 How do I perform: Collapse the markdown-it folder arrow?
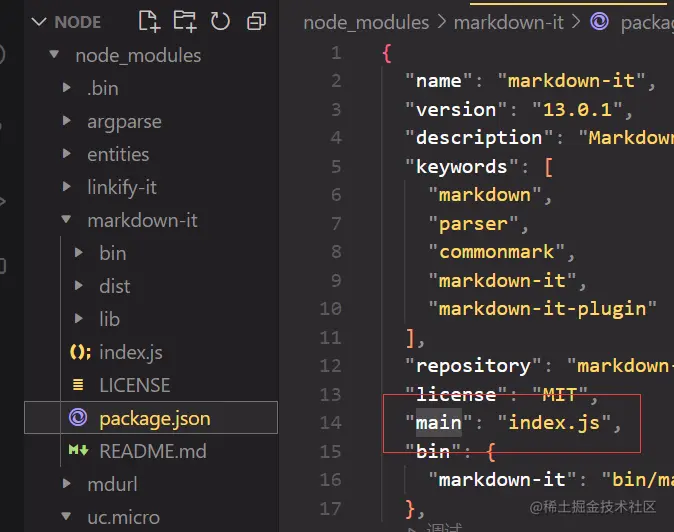tap(66, 219)
